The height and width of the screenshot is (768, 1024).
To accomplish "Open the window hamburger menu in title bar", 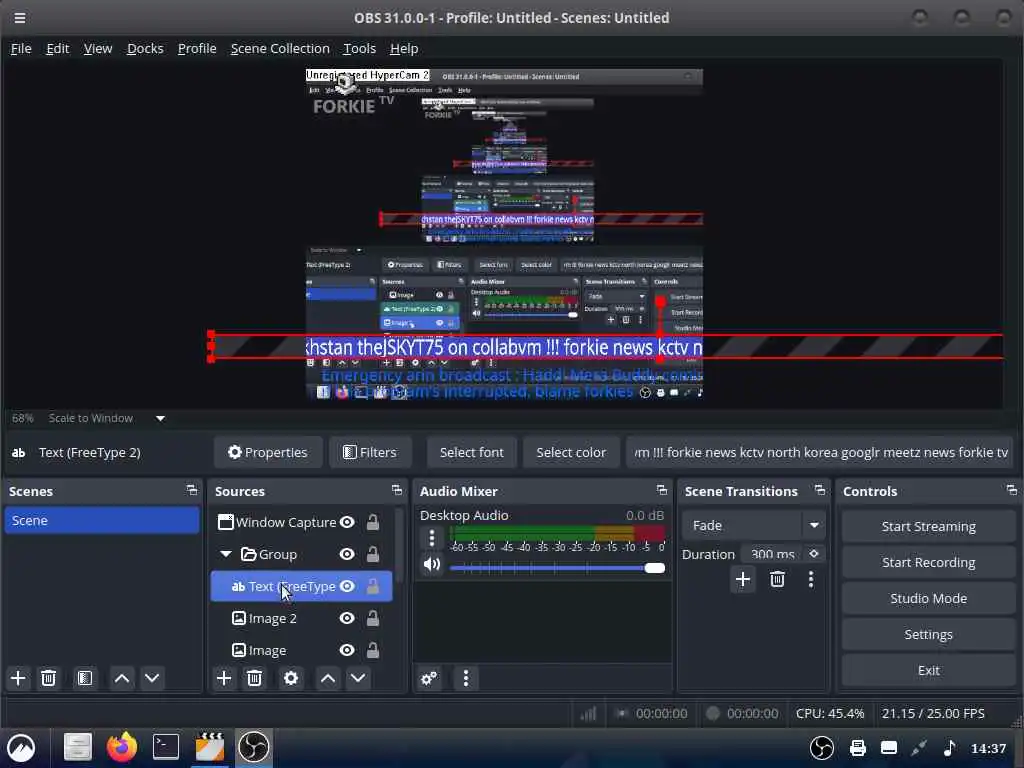I will point(20,18).
